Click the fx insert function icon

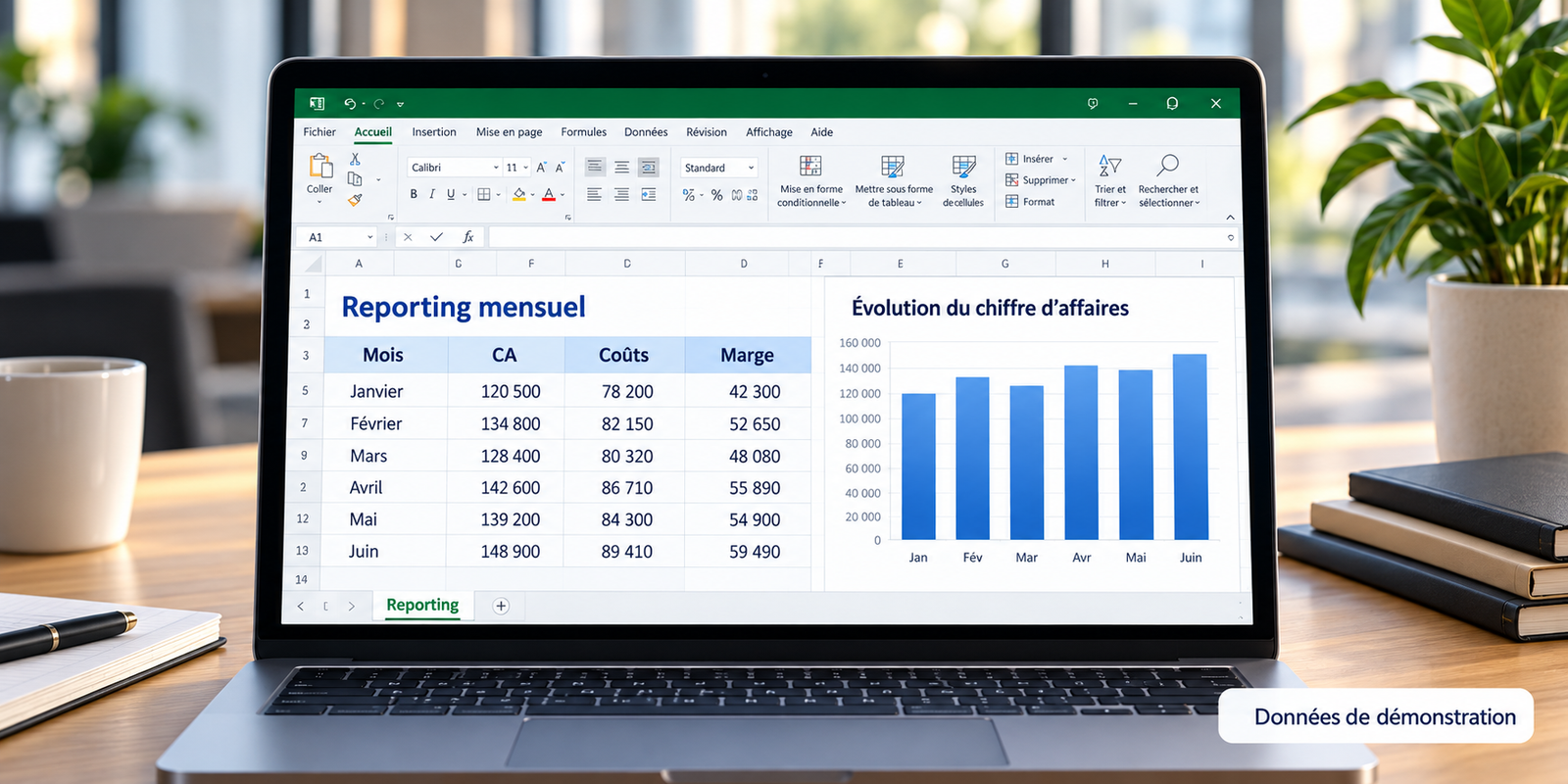[468, 237]
